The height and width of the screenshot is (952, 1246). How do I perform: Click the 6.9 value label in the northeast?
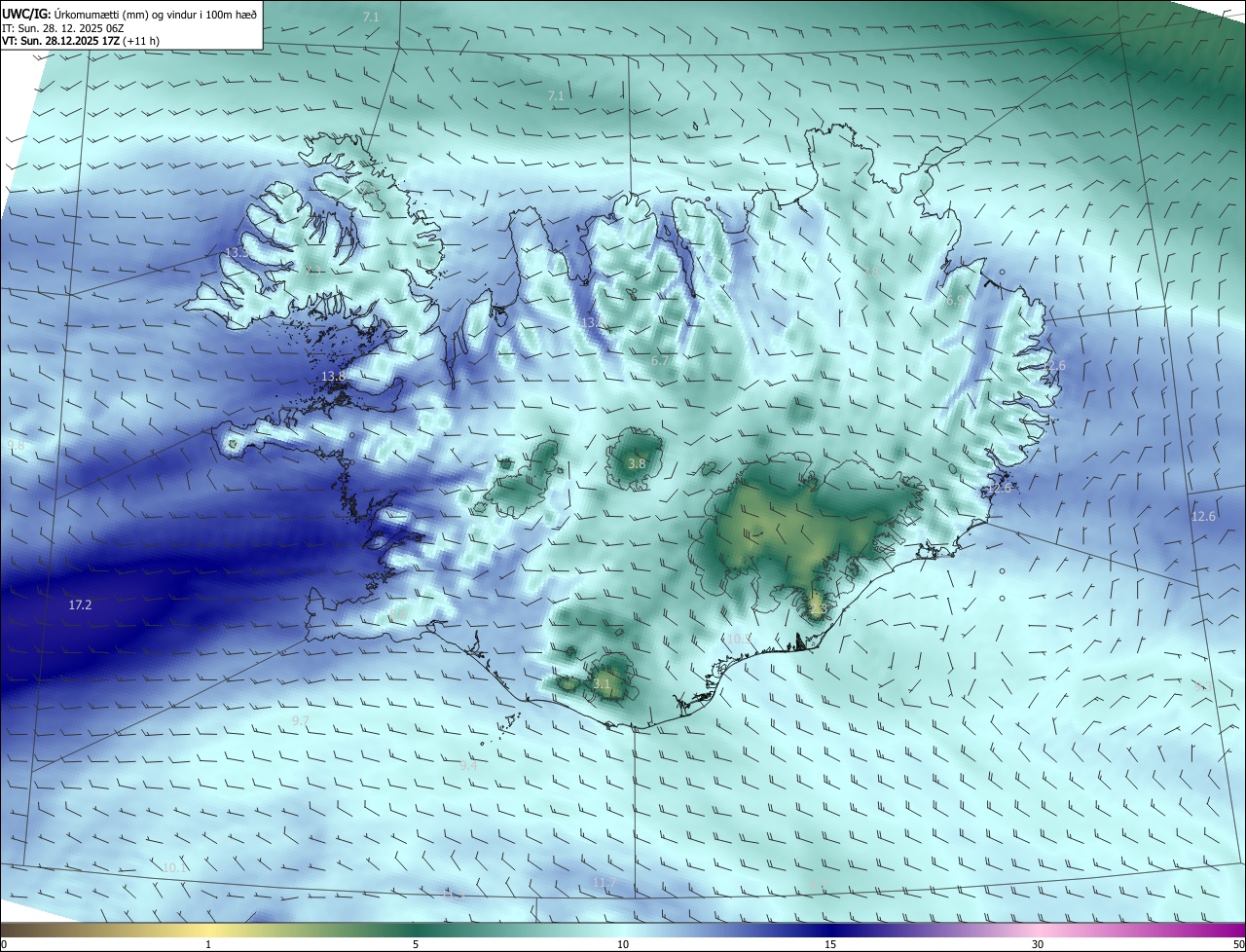click(x=954, y=302)
